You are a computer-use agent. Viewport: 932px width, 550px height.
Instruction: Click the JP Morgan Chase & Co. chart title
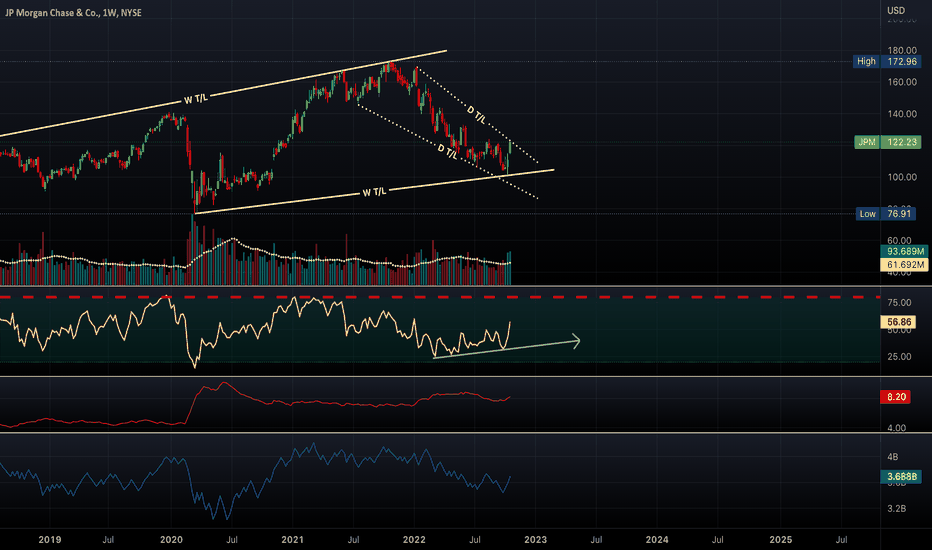coord(74,12)
